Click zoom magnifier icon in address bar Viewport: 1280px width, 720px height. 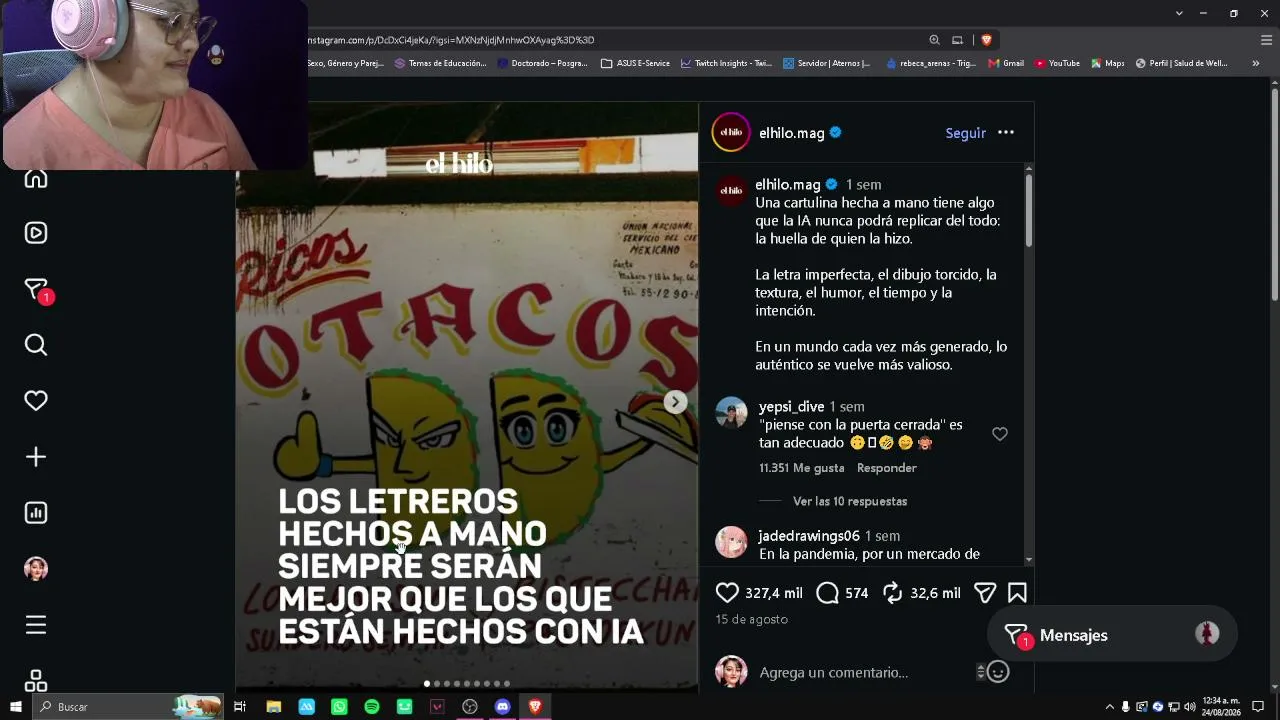(934, 40)
